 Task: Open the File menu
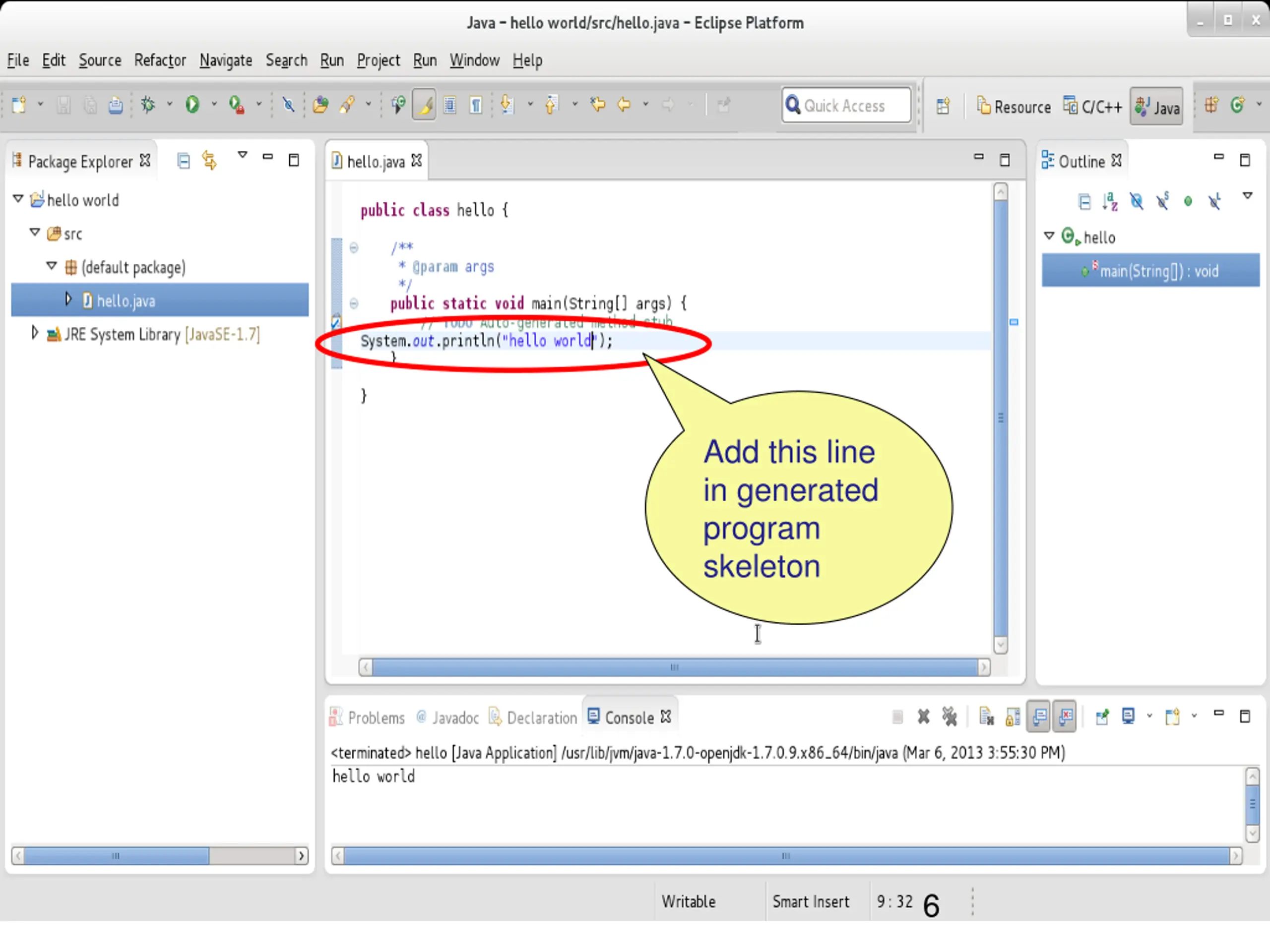[18, 60]
